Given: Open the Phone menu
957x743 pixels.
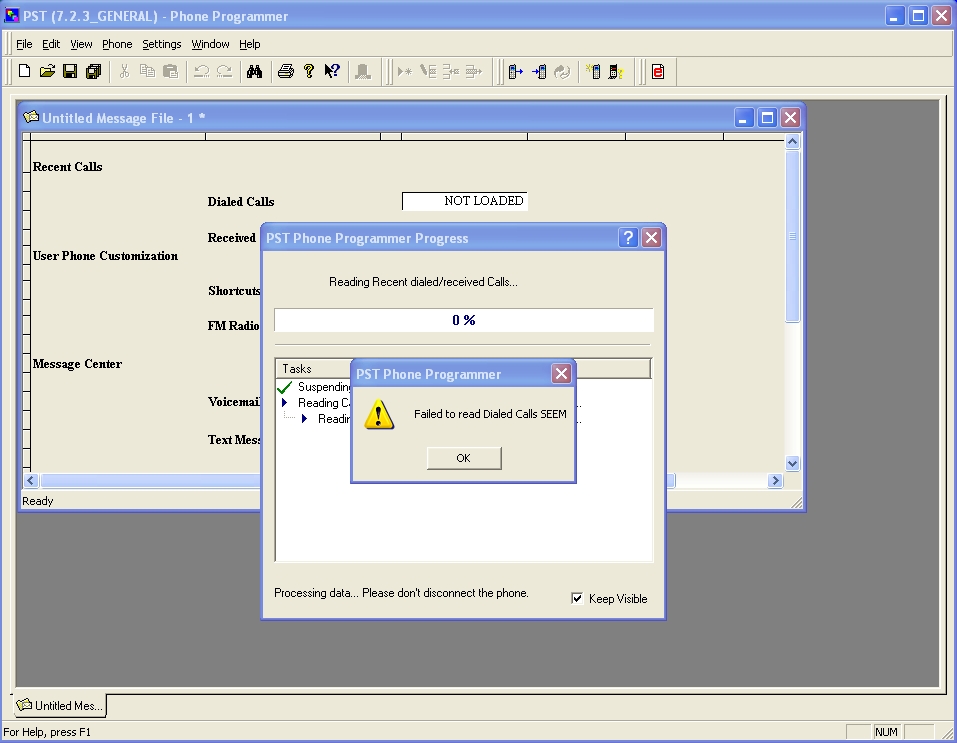Looking at the screenshot, I should (117, 44).
